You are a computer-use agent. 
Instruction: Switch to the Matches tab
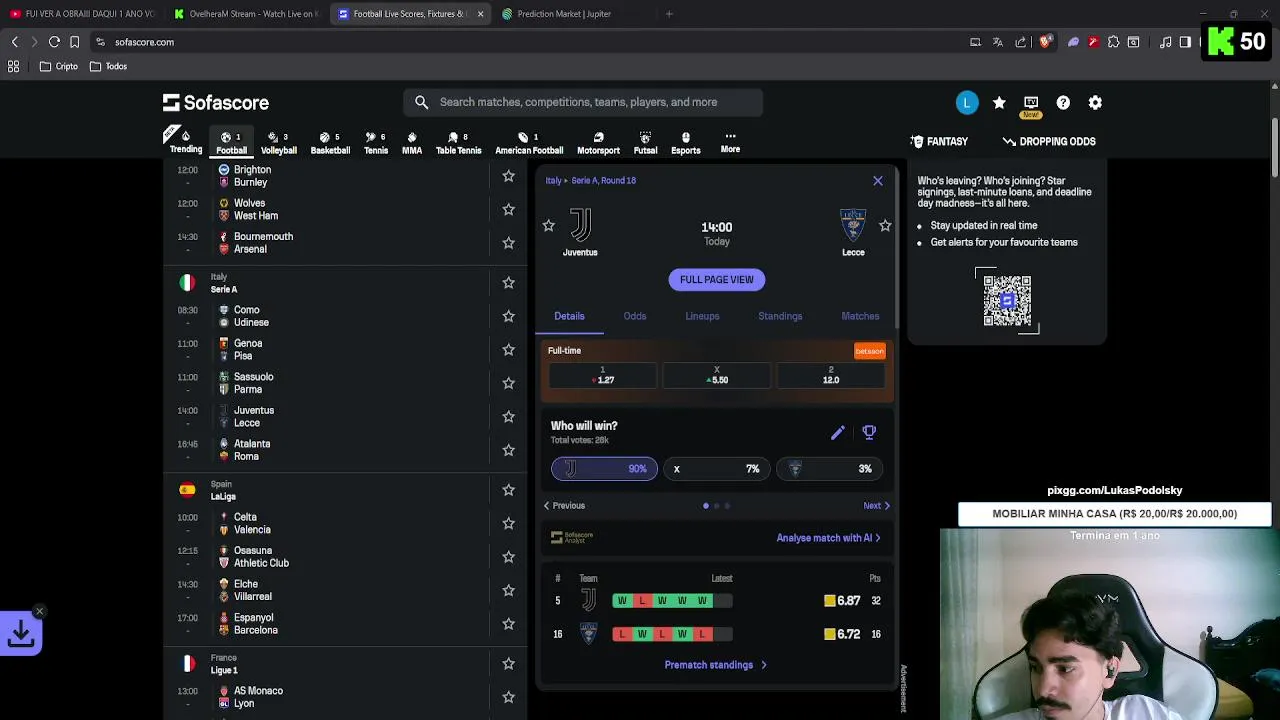click(x=860, y=316)
